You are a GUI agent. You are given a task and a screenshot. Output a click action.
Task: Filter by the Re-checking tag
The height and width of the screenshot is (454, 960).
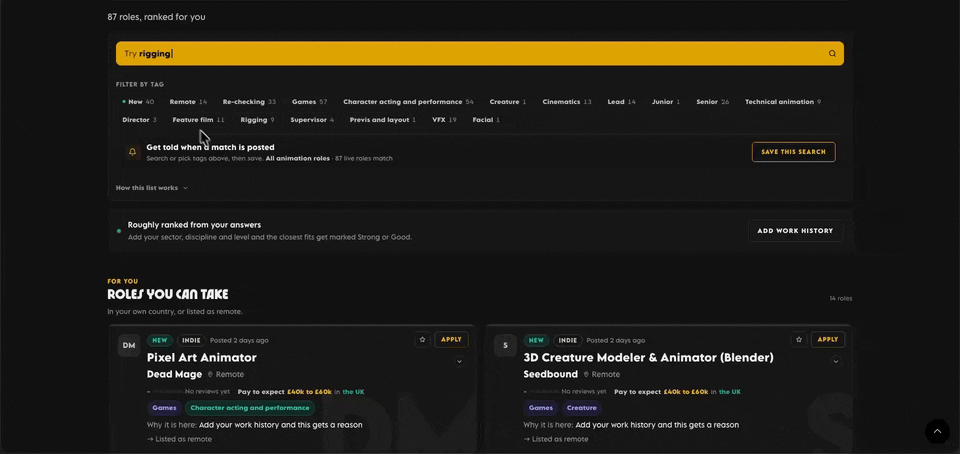click(249, 102)
